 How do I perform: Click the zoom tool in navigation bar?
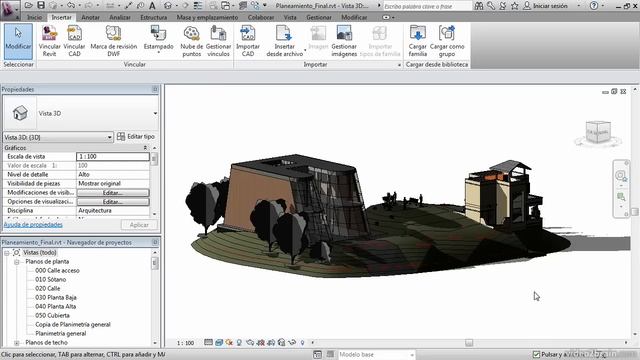point(621,197)
